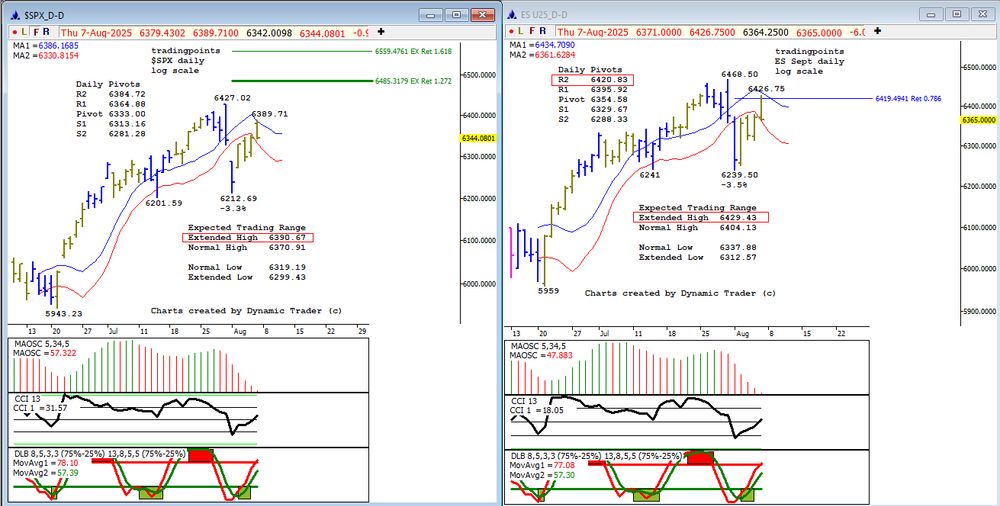Click MovAvg2 =57.30 in ES DLB panel
This screenshot has width=1000, height=506.
[543, 475]
